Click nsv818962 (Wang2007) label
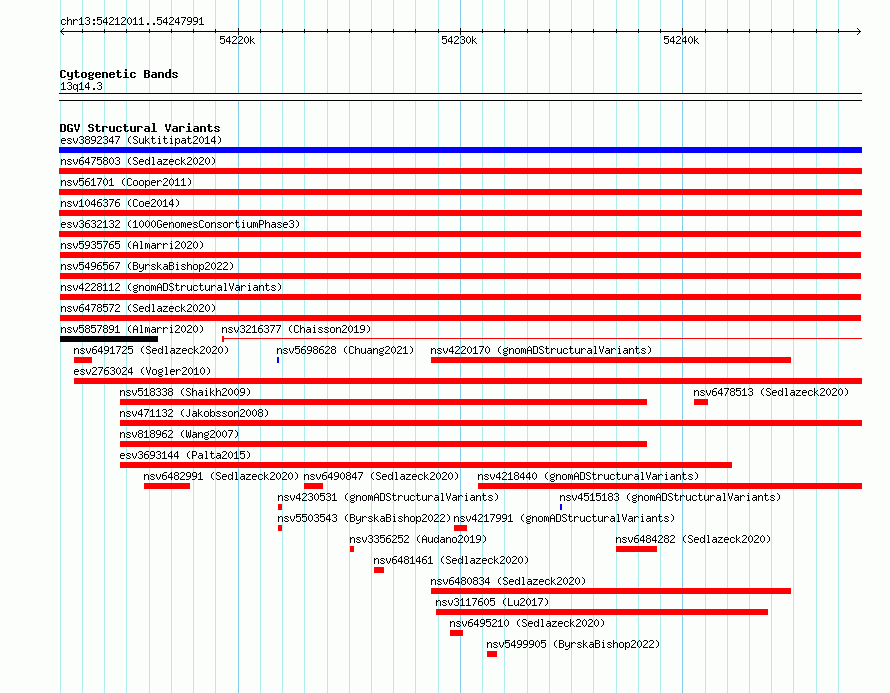Image resolution: width=890 pixels, height=693 pixels. tap(179, 434)
